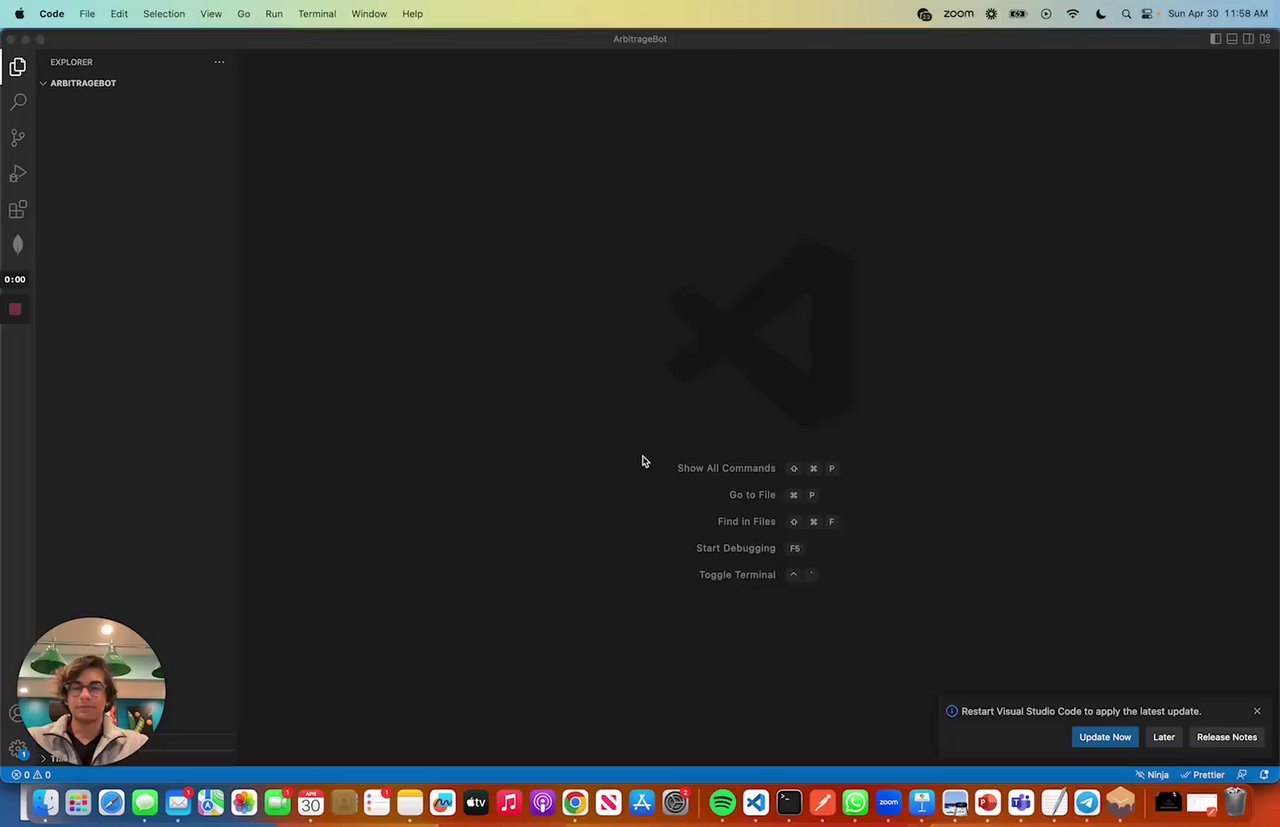The height and width of the screenshot is (827, 1280).
Task: Open Control Center in the menu bar
Action: (x=1147, y=14)
